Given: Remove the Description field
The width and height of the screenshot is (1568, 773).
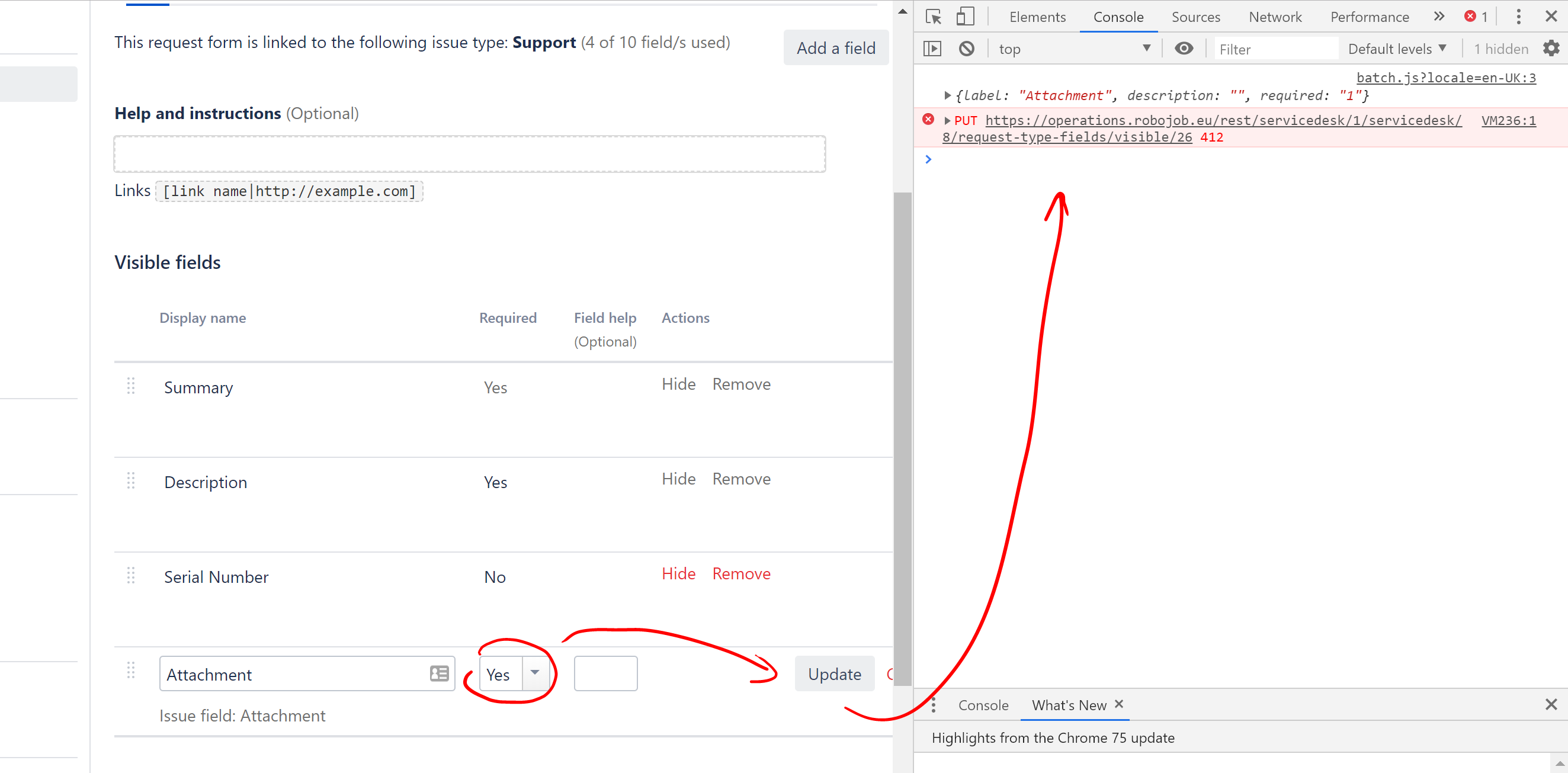Looking at the screenshot, I should tap(741, 479).
